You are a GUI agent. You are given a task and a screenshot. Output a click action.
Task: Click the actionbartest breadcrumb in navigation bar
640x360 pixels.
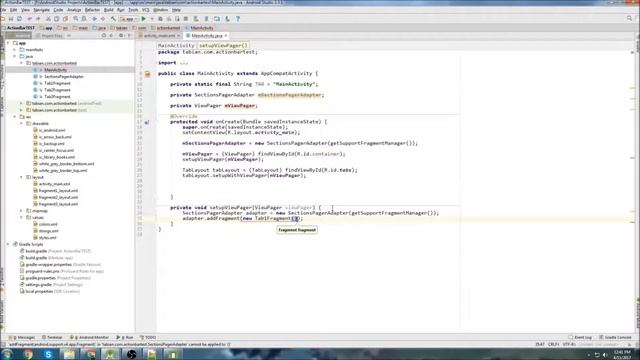[166, 28]
